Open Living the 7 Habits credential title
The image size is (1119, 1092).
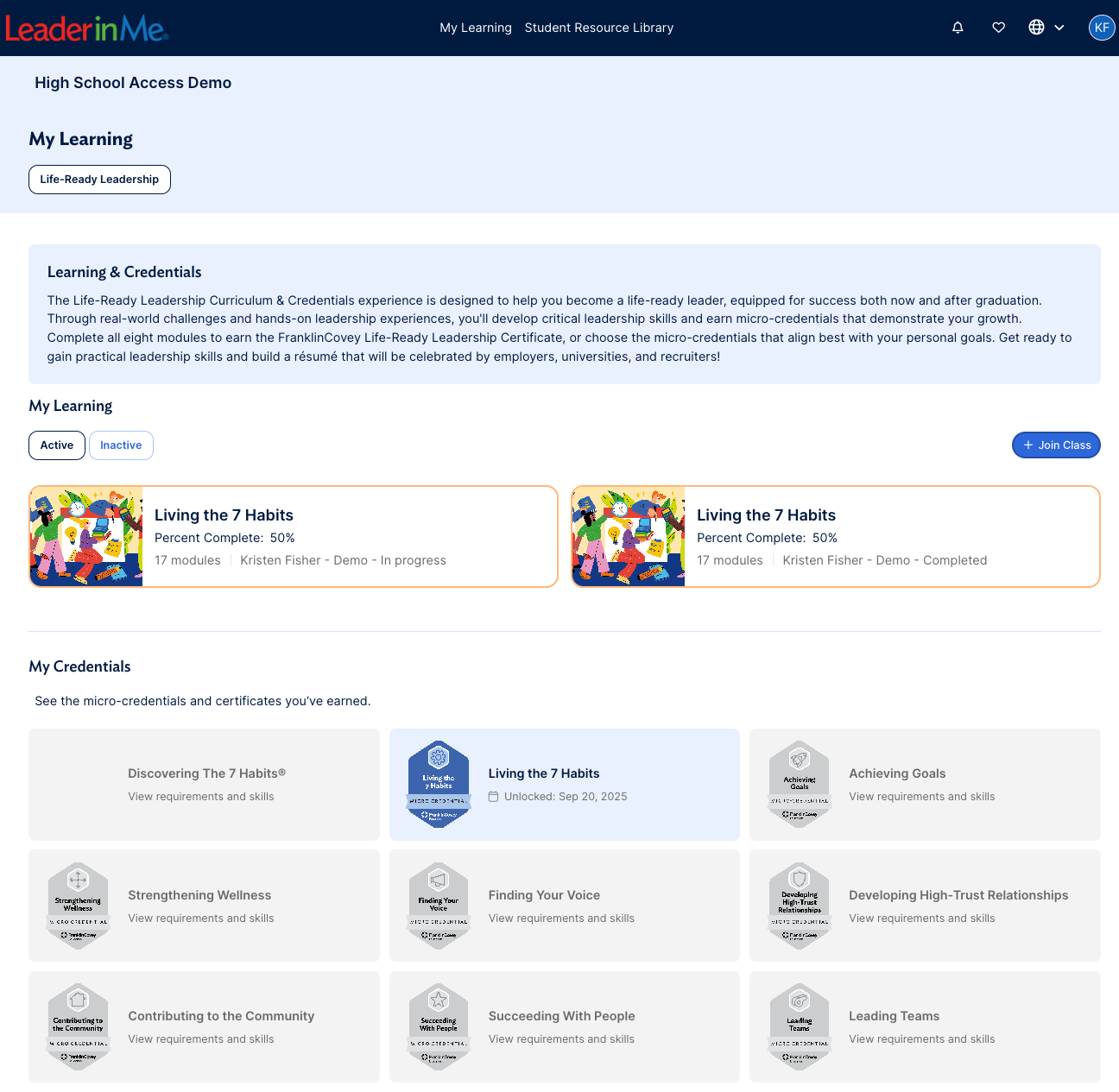544,773
